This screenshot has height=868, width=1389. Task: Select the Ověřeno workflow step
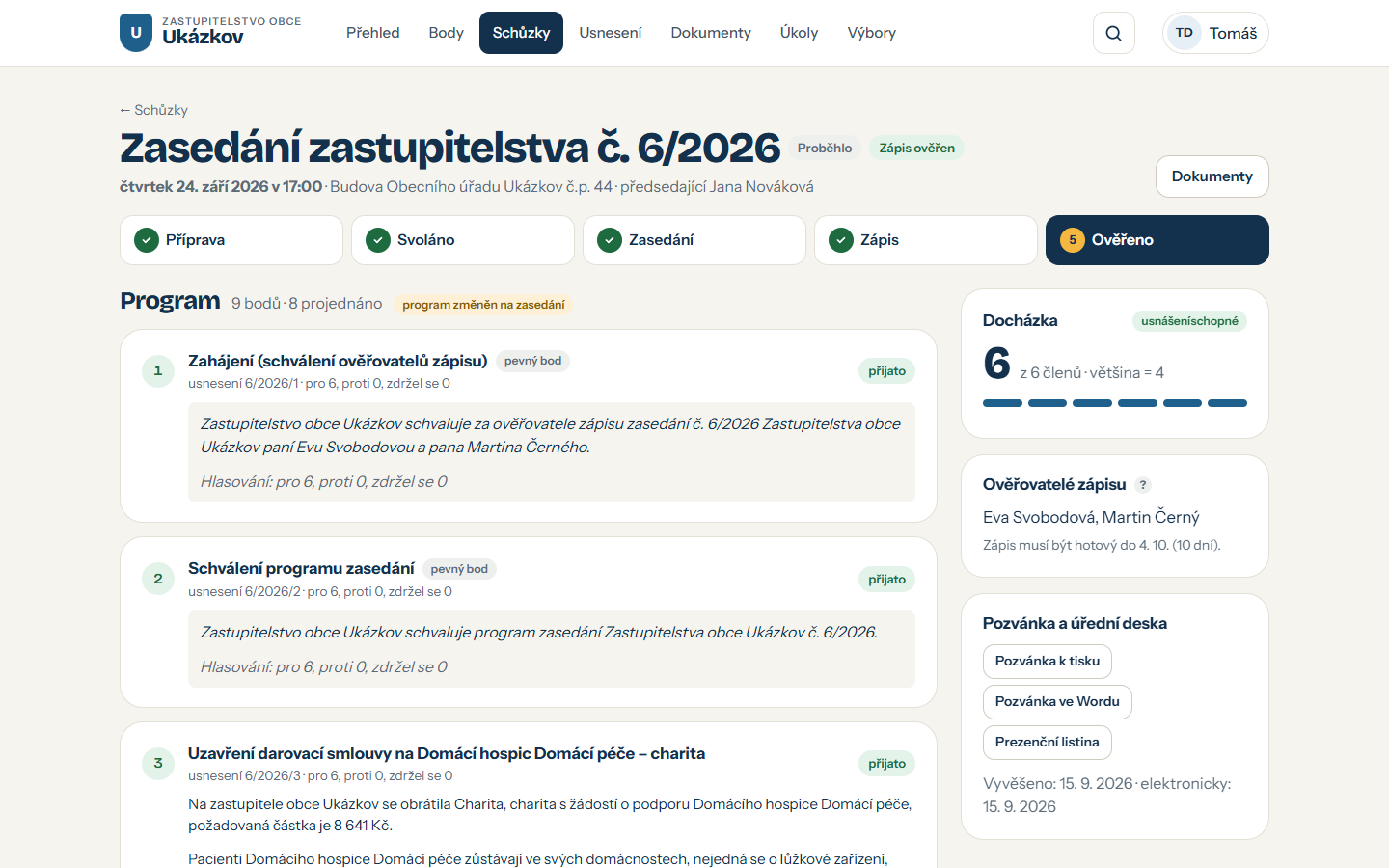(x=1157, y=240)
